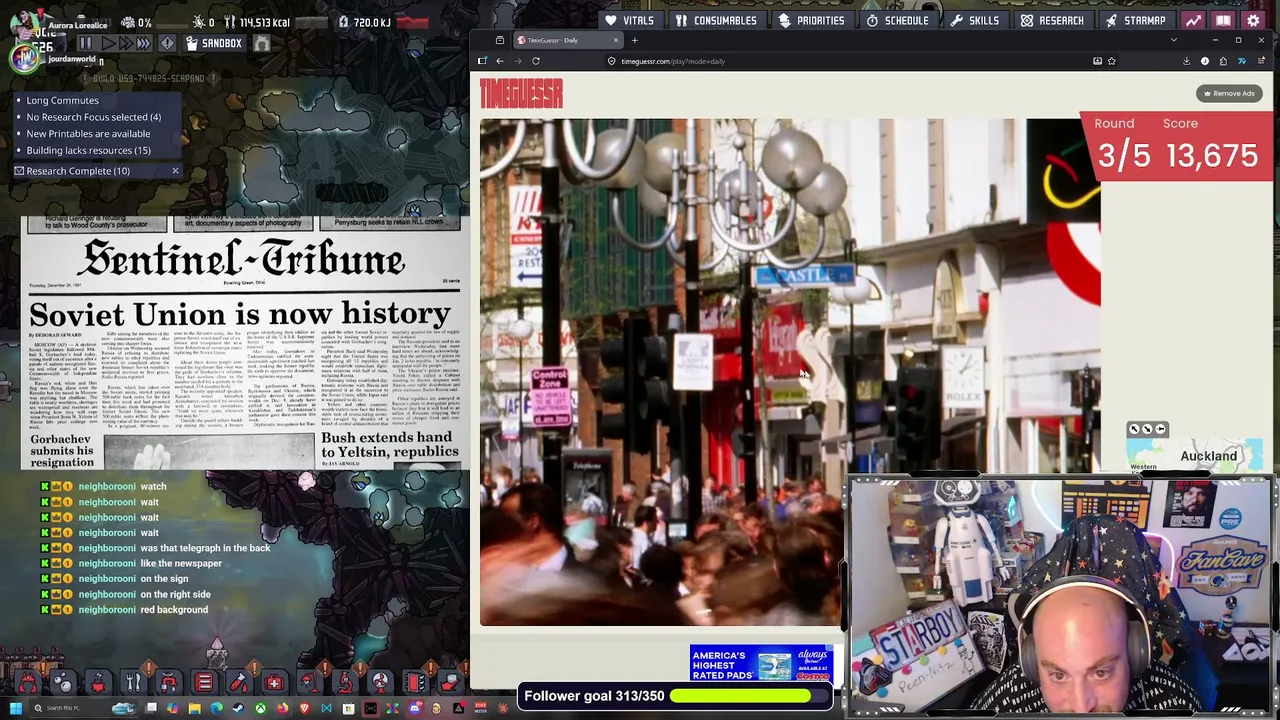Bookmark this page with the star
Image resolution: width=1280 pixels, height=720 pixels.
(1111, 61)
